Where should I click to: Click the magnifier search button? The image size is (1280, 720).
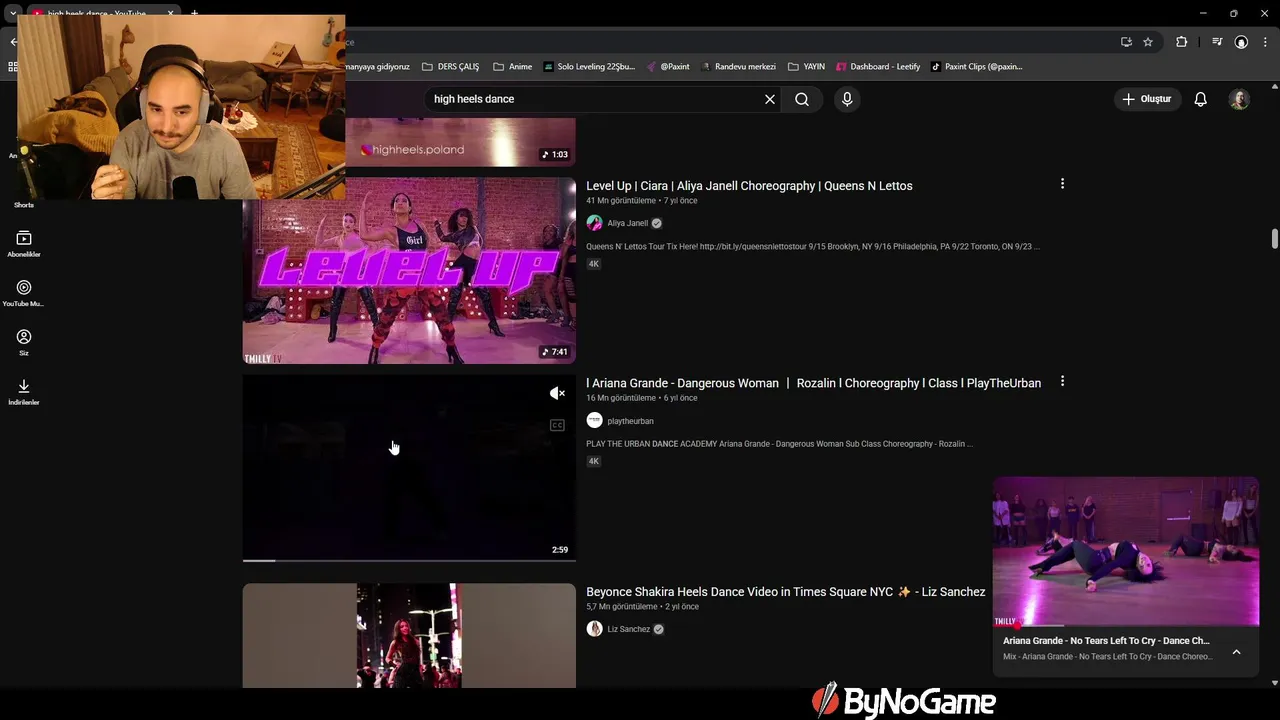pyautogui.click(x=802, y=99)
